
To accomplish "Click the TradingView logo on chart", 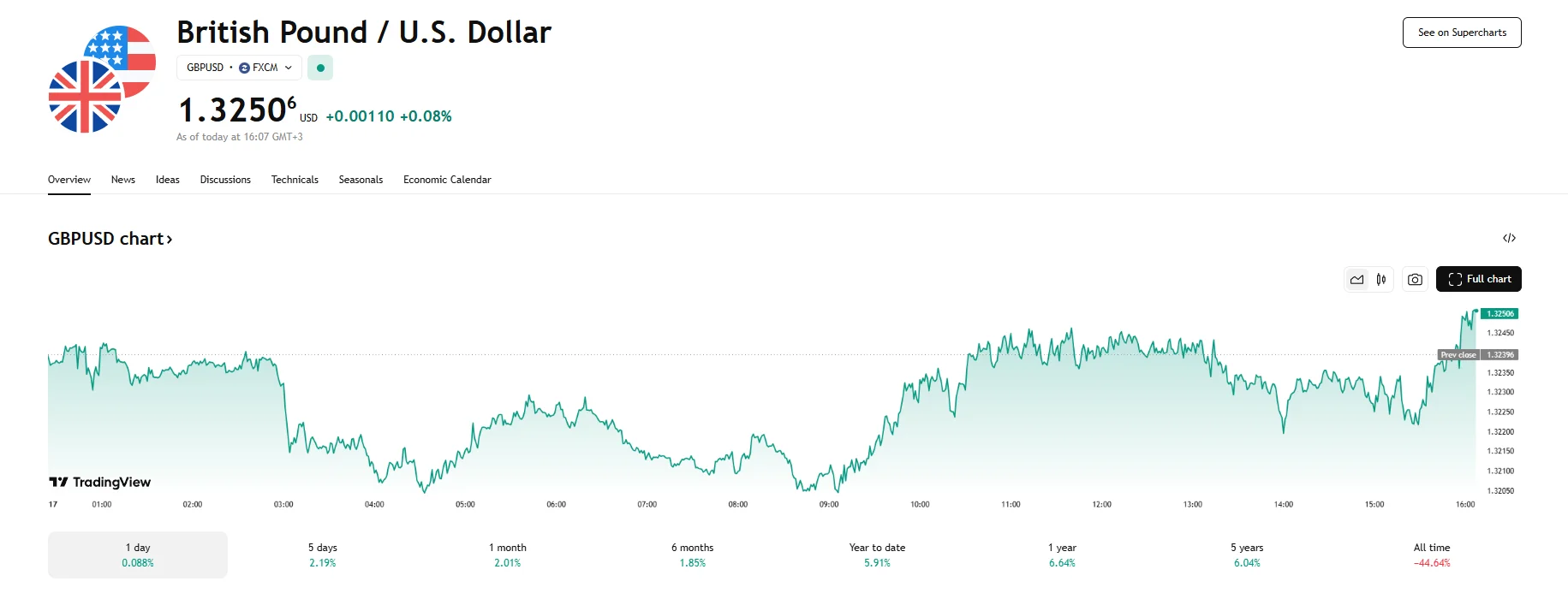I will 100,483.
